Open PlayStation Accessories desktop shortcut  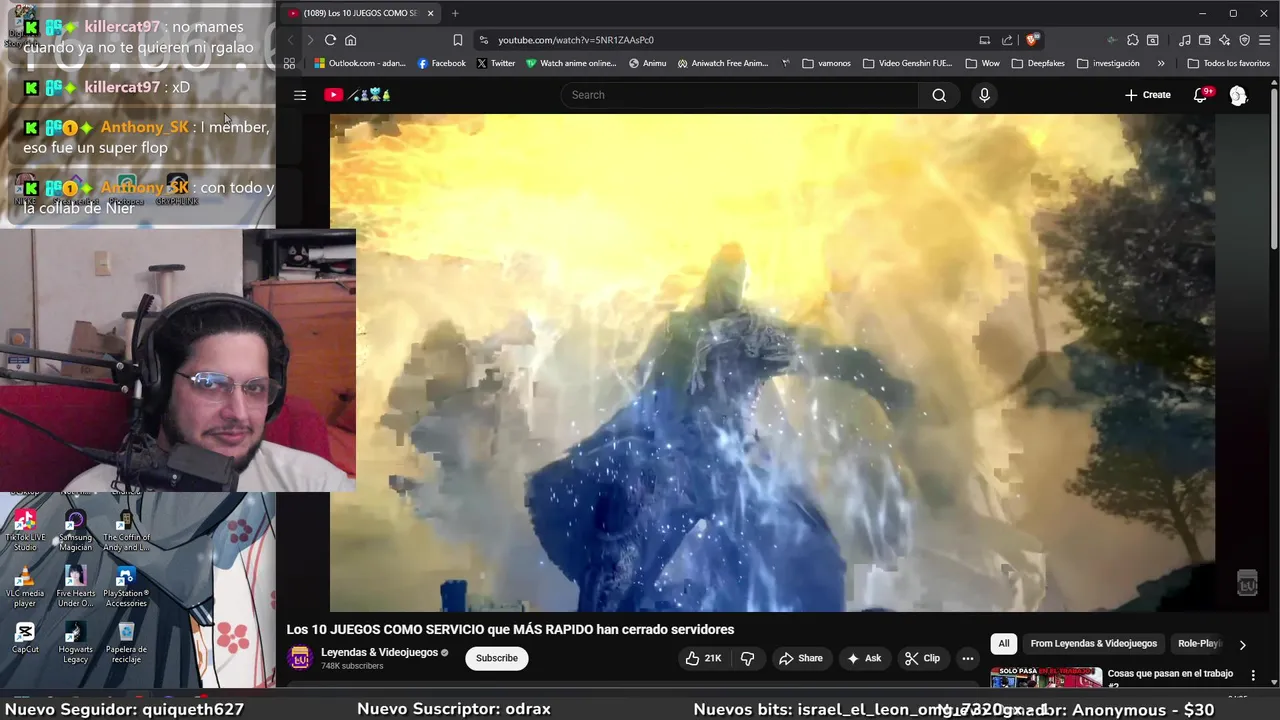point(126,587)
